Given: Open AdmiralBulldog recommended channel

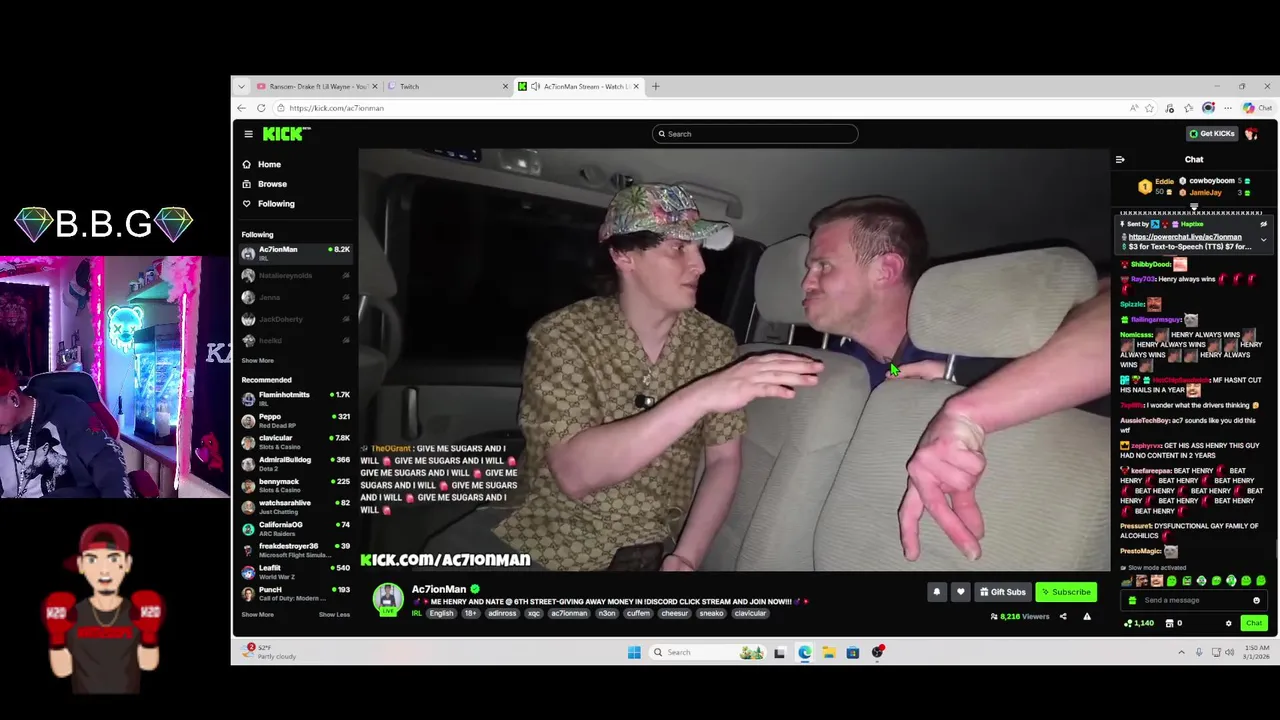Looking at the screenshot, I should [296, 463].
